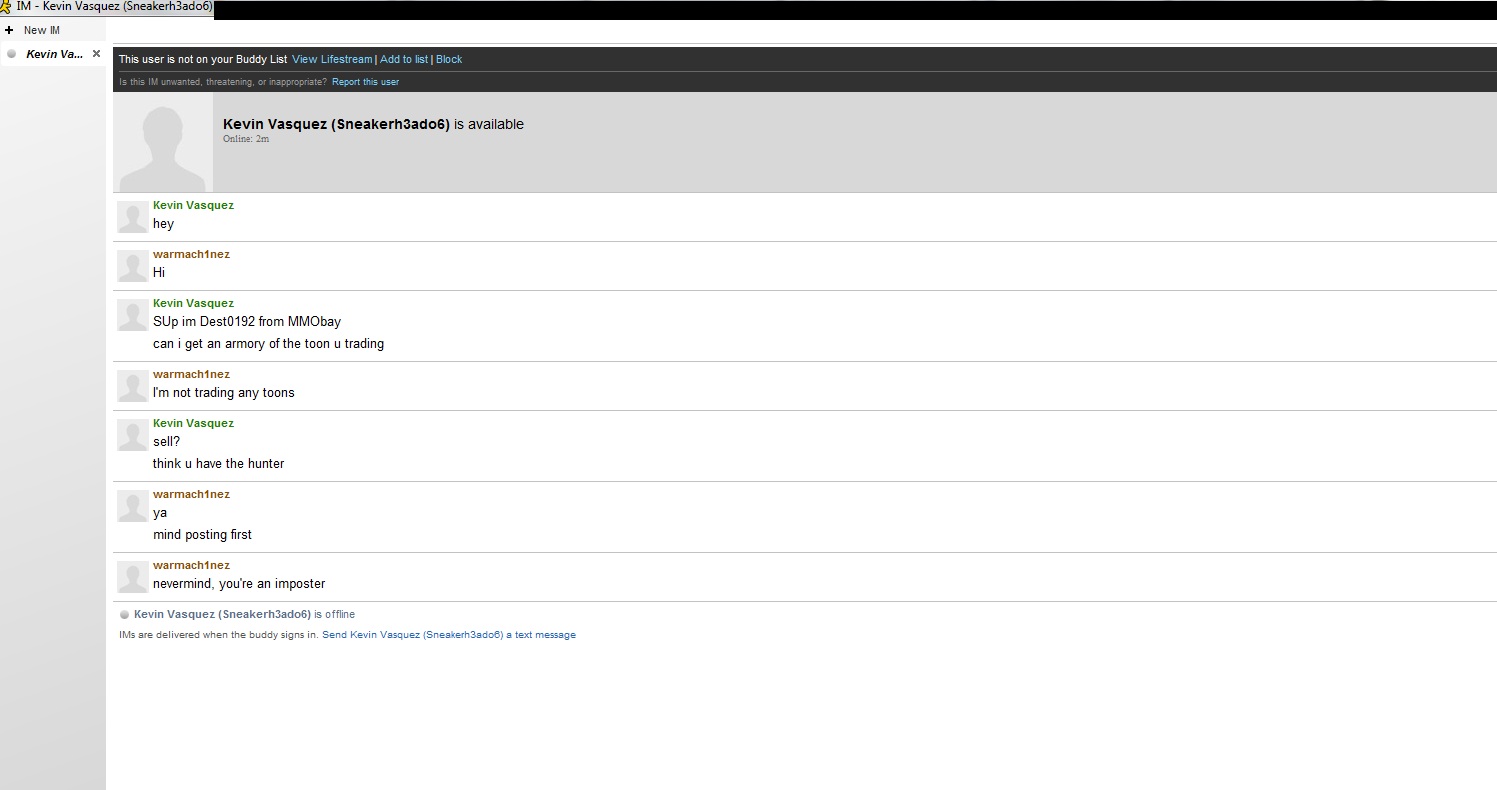Click the gray offline status dot
This screenshot has width=1497, height=790.
pyautogui.click(x=124, y=615)
